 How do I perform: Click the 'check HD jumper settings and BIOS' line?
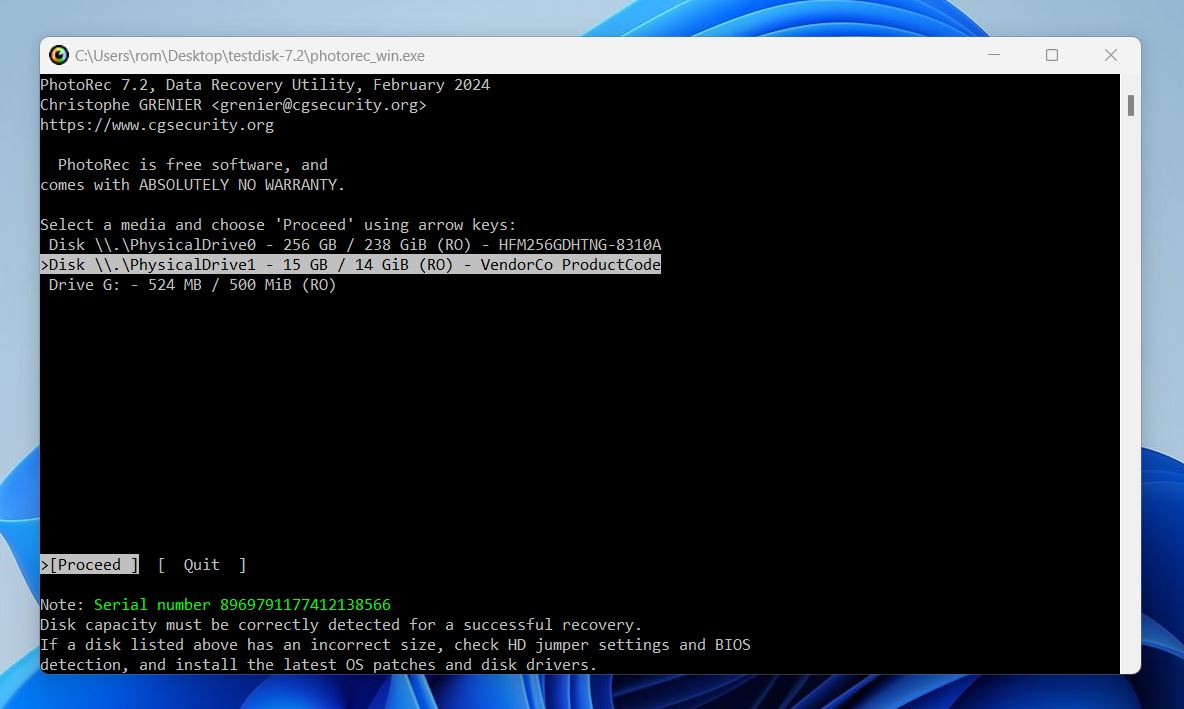click(x=395, y=645)
